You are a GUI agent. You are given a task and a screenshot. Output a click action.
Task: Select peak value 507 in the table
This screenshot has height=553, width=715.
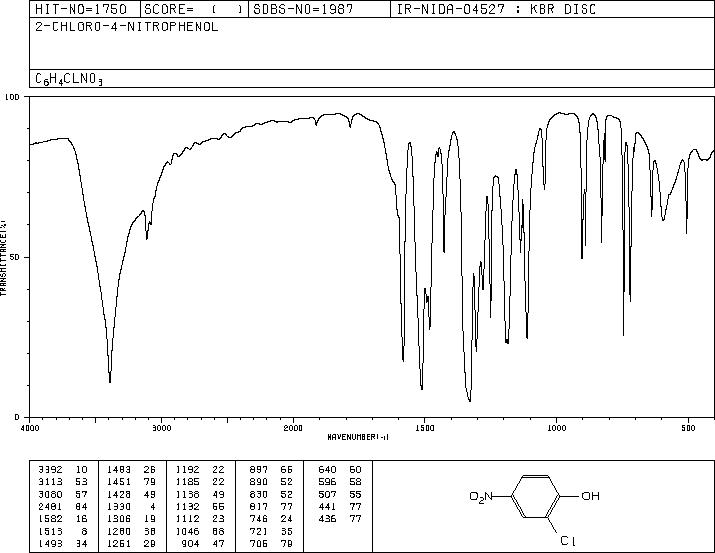[327, 494]
